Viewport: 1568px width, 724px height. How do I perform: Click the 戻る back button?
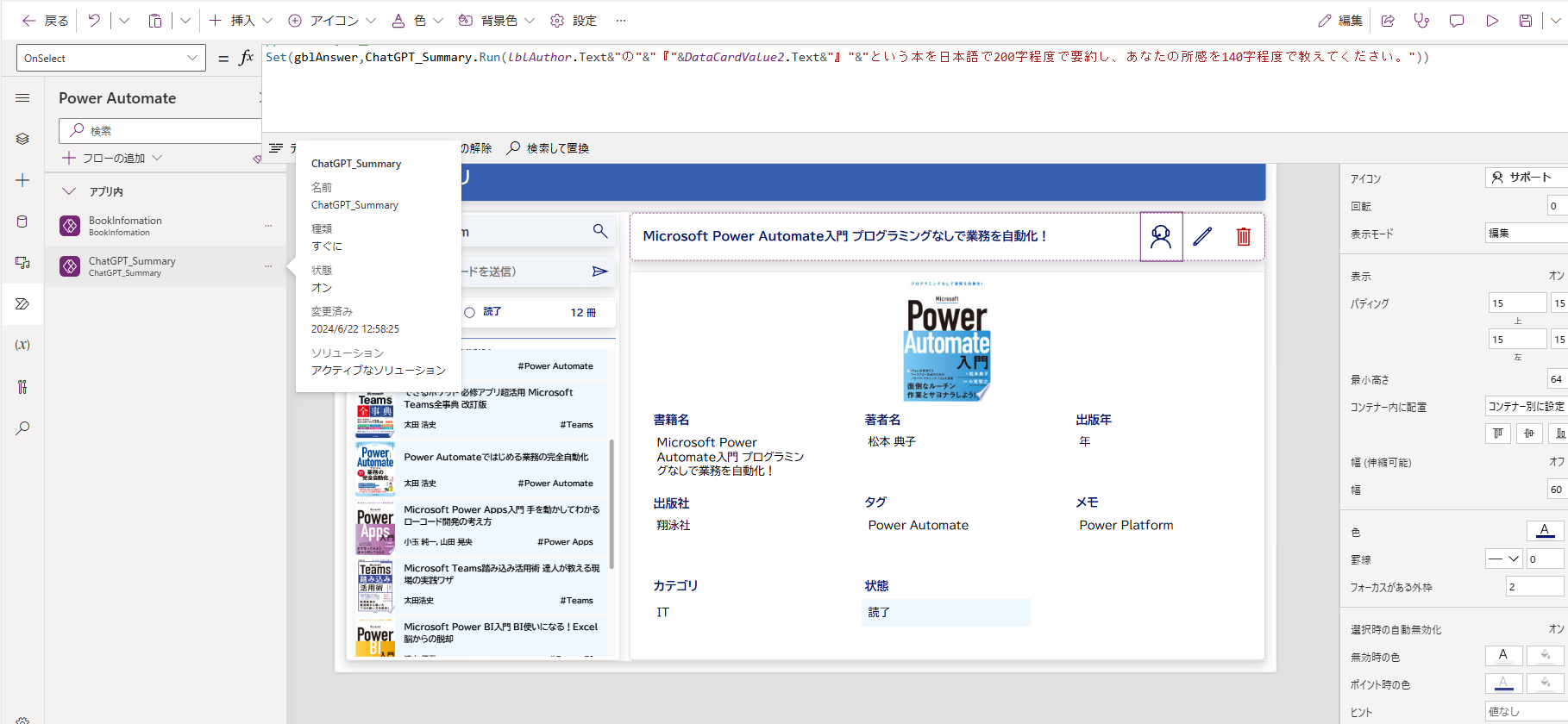[45, 21]
